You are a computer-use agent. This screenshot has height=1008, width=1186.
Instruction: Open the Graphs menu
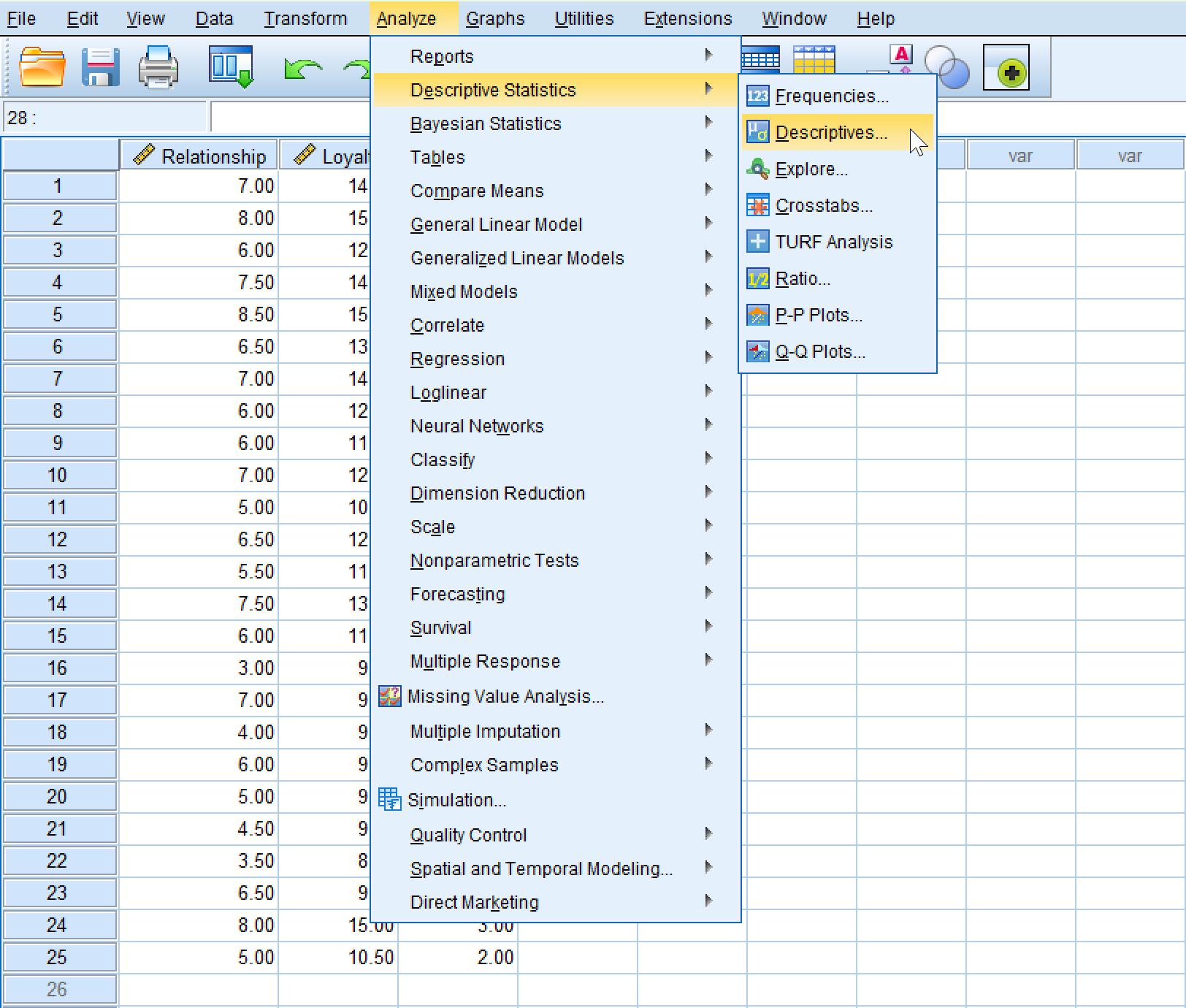[495, 18]
